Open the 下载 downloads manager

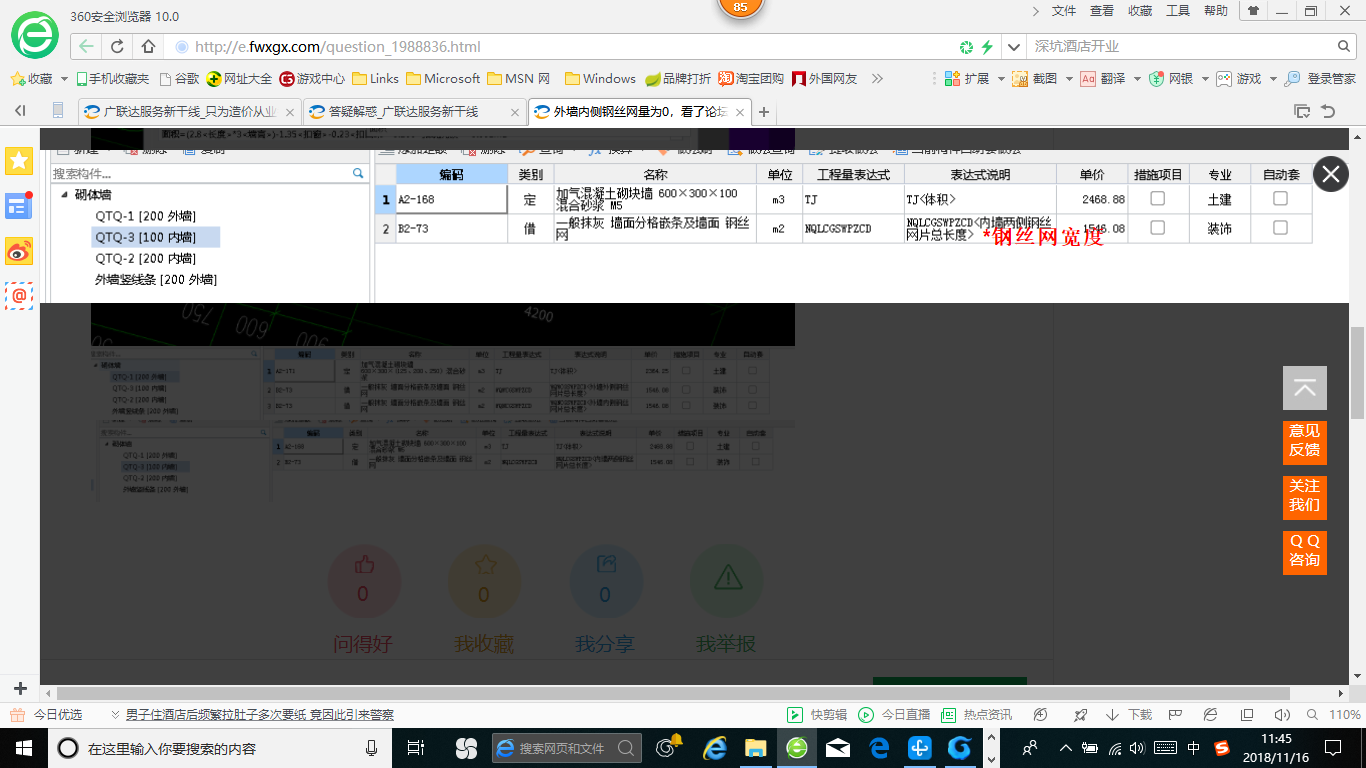[x=1129, y=715]
